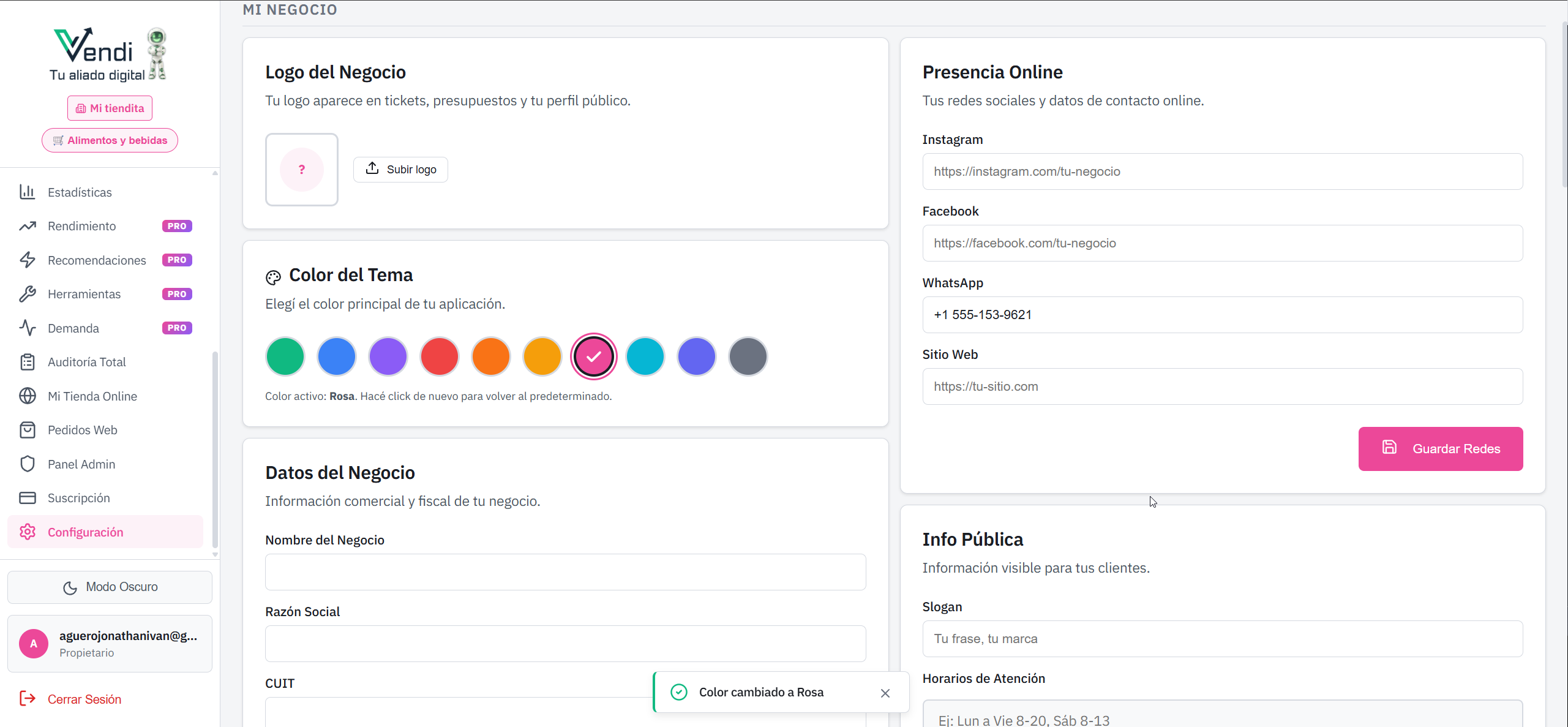This screenshot has height=727, width=1568.
Task: Click the Auditoría Total clipboard icon
Action: coord(27,362)
